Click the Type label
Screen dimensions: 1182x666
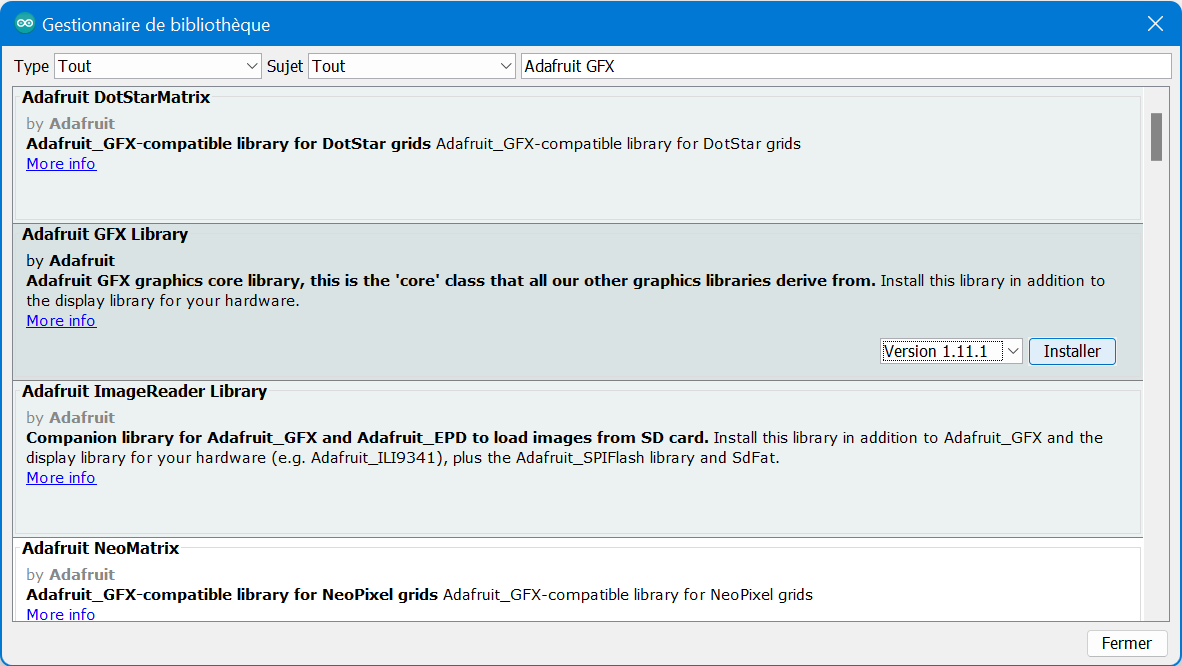[x=32, y=66]
